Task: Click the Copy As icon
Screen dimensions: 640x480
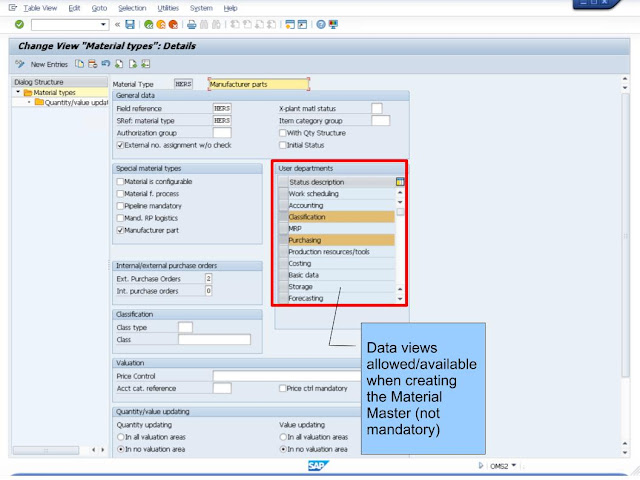Action: coord(79,64)
